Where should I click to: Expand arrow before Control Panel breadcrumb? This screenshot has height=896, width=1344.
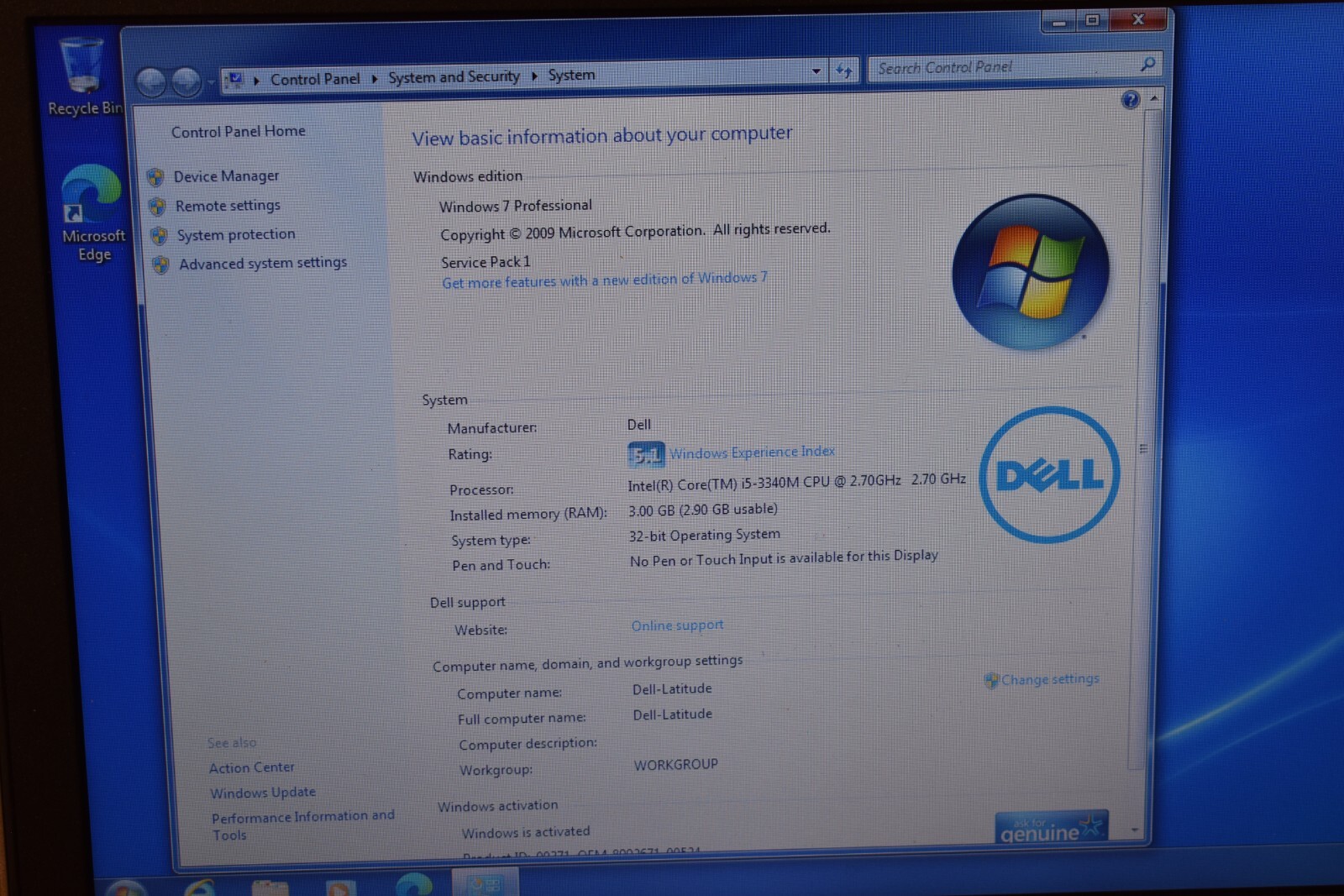[257, 81]
